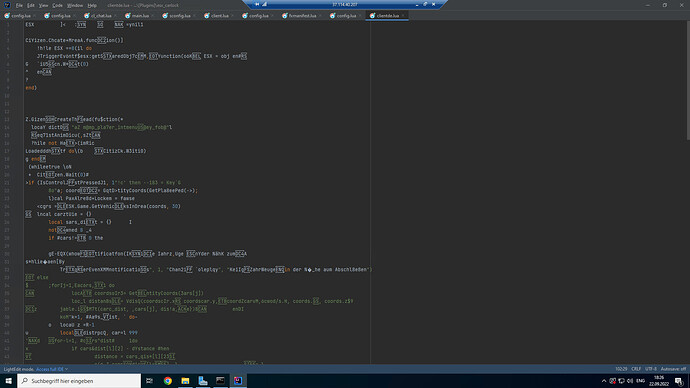Click the Suchbegriff hier eingeben search box
690x388 pixels.
pyautogui.click(x=79, y=381)
